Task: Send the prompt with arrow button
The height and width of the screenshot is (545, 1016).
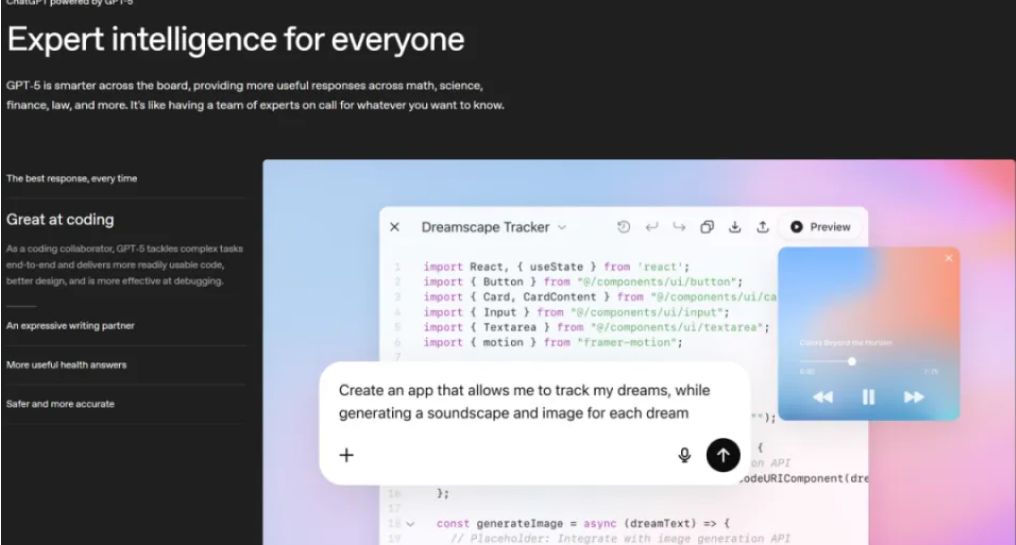Action: click(x=723, y=455)
